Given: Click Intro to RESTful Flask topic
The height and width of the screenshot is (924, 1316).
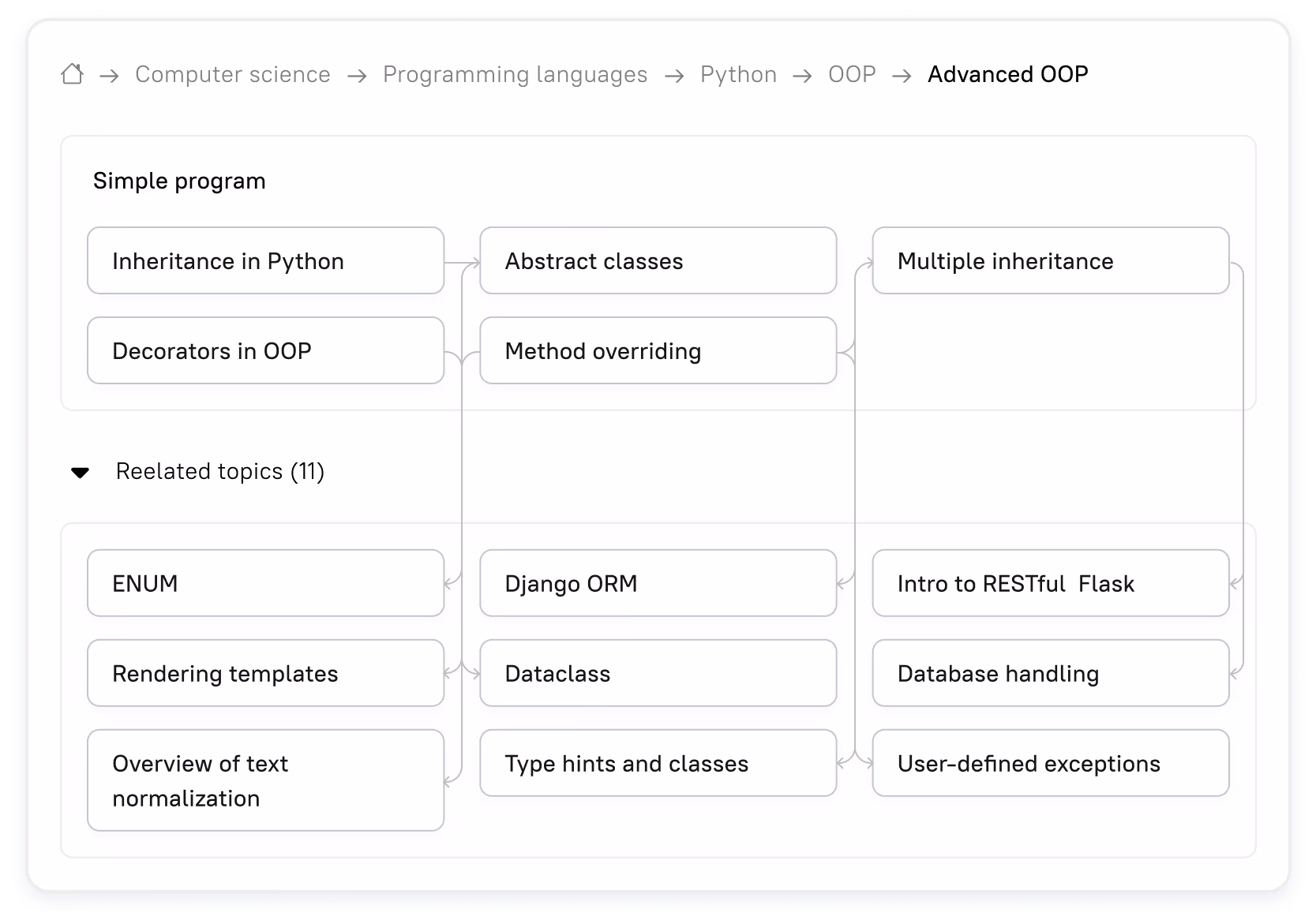Looking at the screenshot, I should pyautogui.click(x=1050, y=583).
